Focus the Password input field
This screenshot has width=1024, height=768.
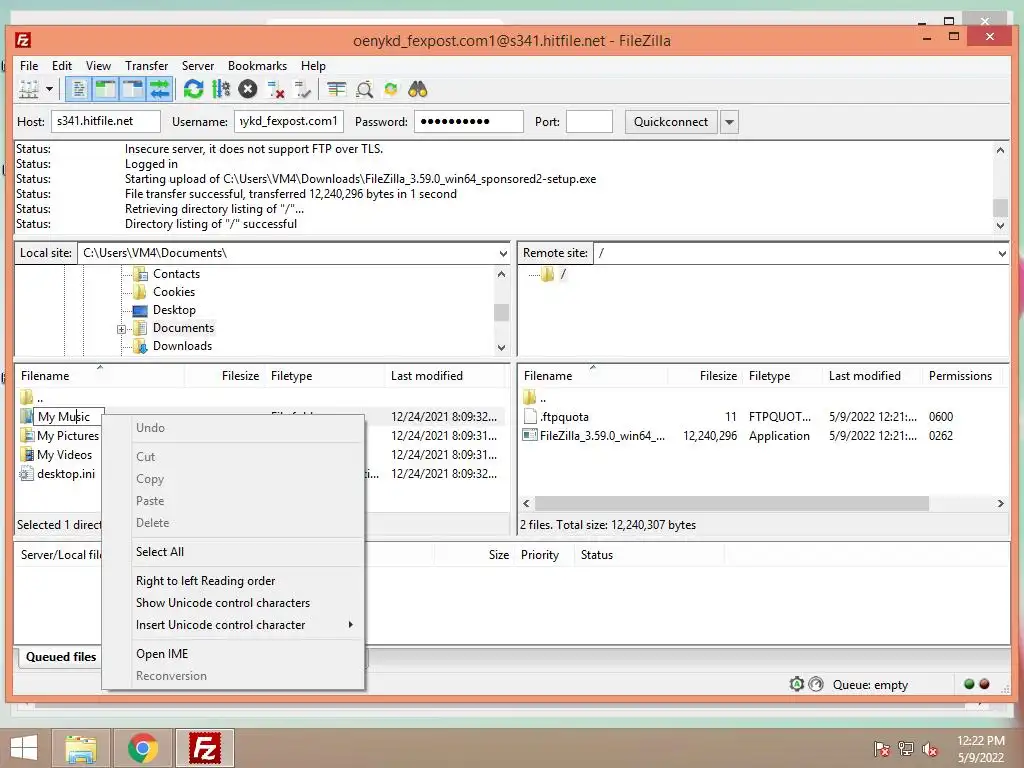click(469, 121)
